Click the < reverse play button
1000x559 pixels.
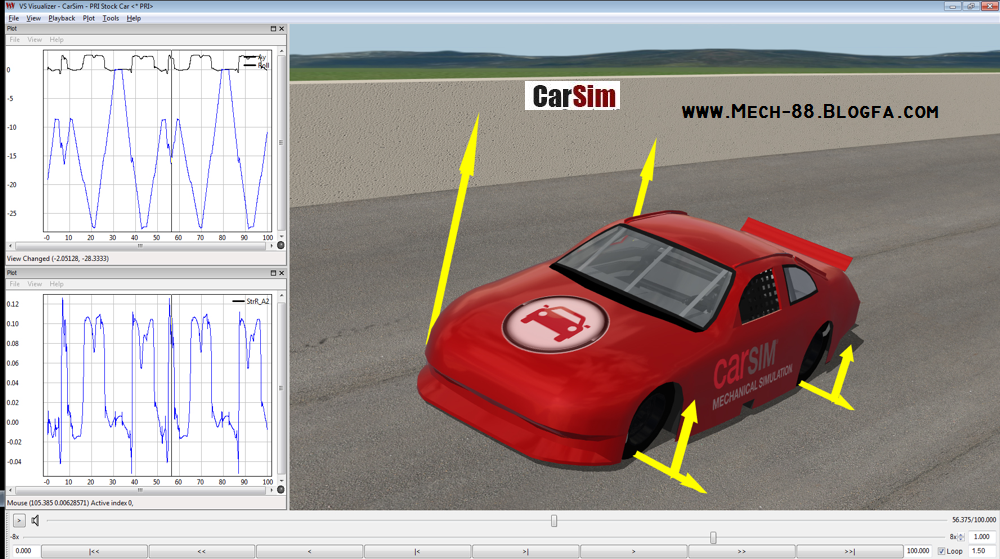(x=309, y=551)
